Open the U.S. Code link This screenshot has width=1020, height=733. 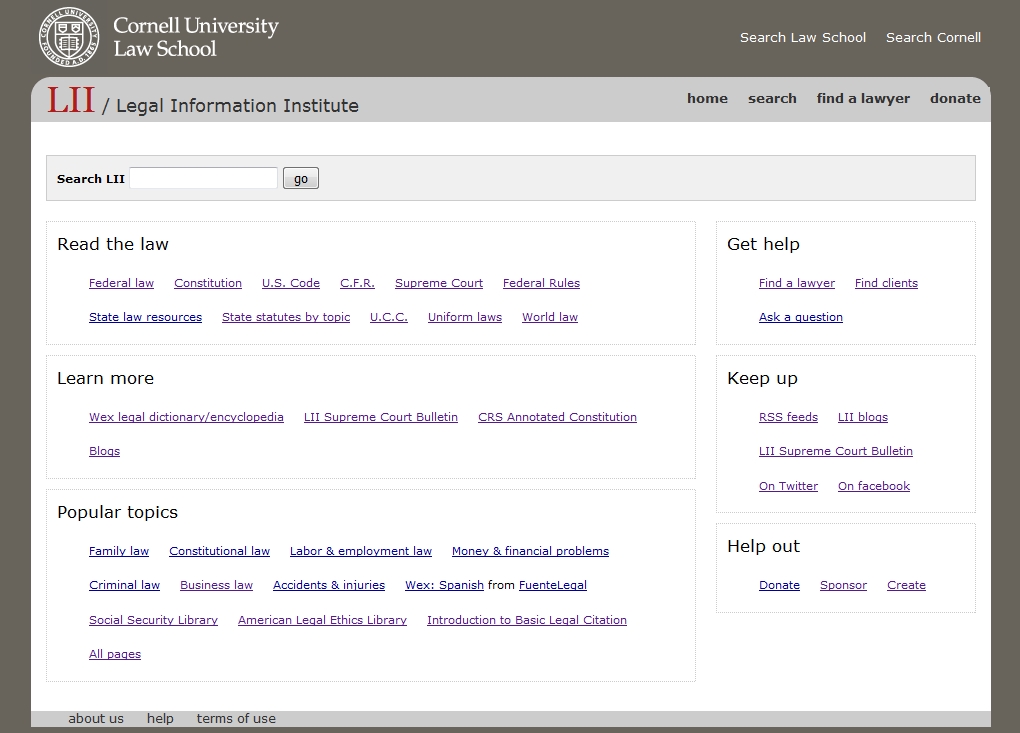click(x=291, y=283)
